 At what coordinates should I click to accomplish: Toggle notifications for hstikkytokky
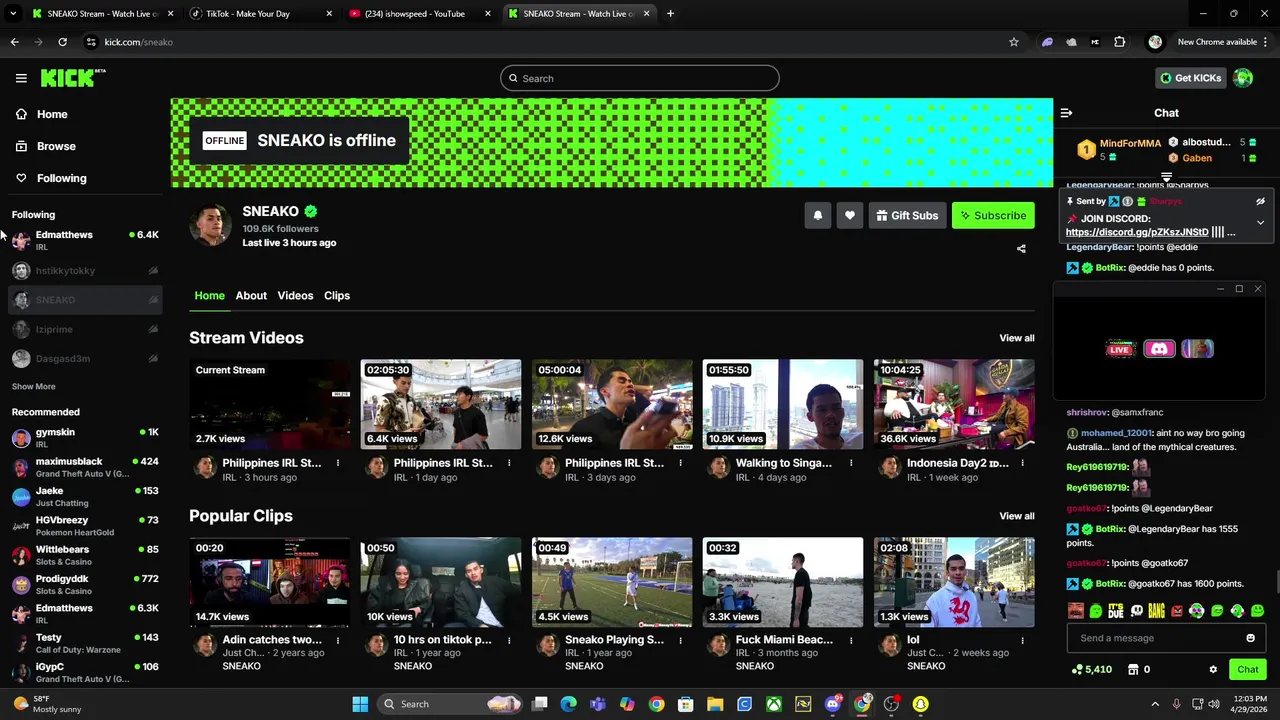[153, 270]
